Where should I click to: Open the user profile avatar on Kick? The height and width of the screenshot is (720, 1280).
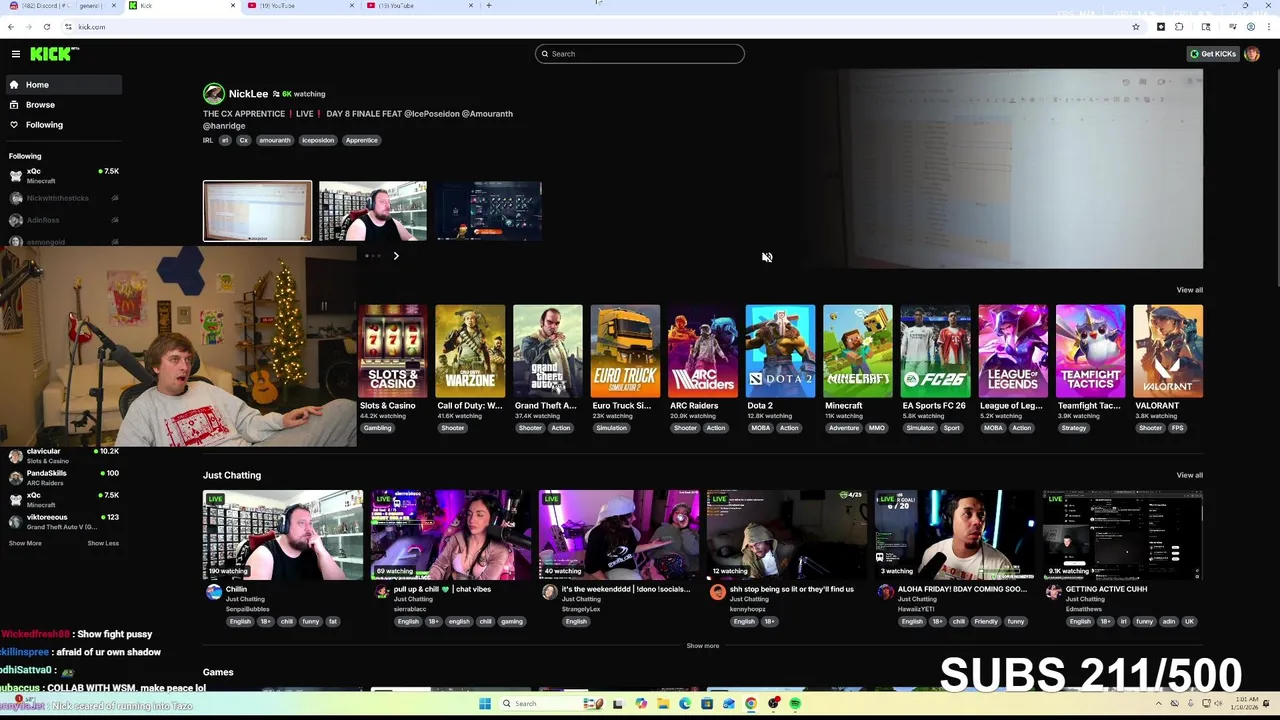tap(1252, 54)
